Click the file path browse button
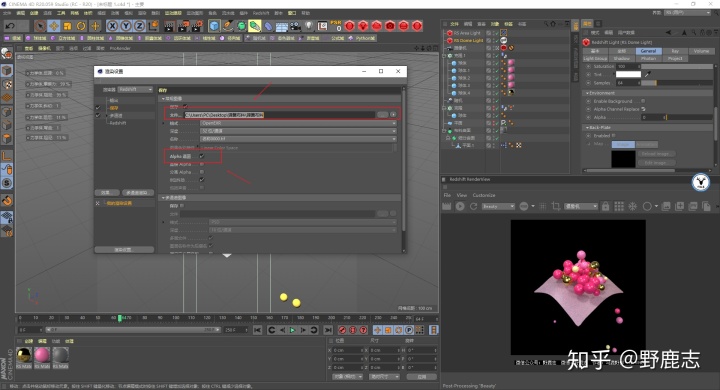The height and width of the screenshot is (390, 720). point(382,114)
